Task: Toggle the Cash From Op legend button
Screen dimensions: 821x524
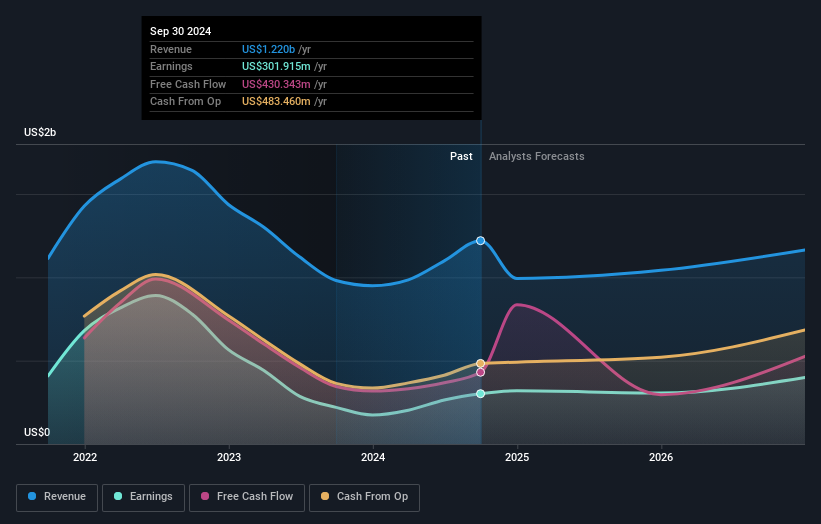Action: [364, 497]
